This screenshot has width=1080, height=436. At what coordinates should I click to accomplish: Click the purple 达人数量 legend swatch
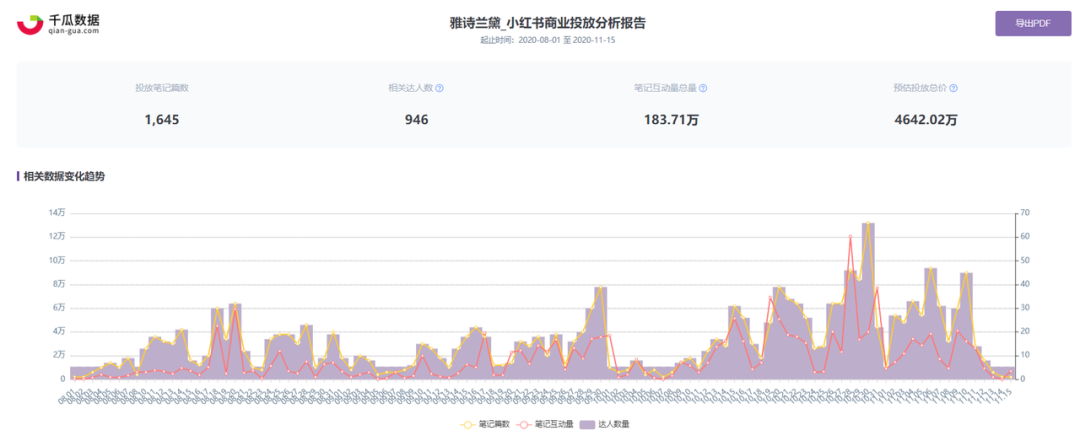pos(588,424)
